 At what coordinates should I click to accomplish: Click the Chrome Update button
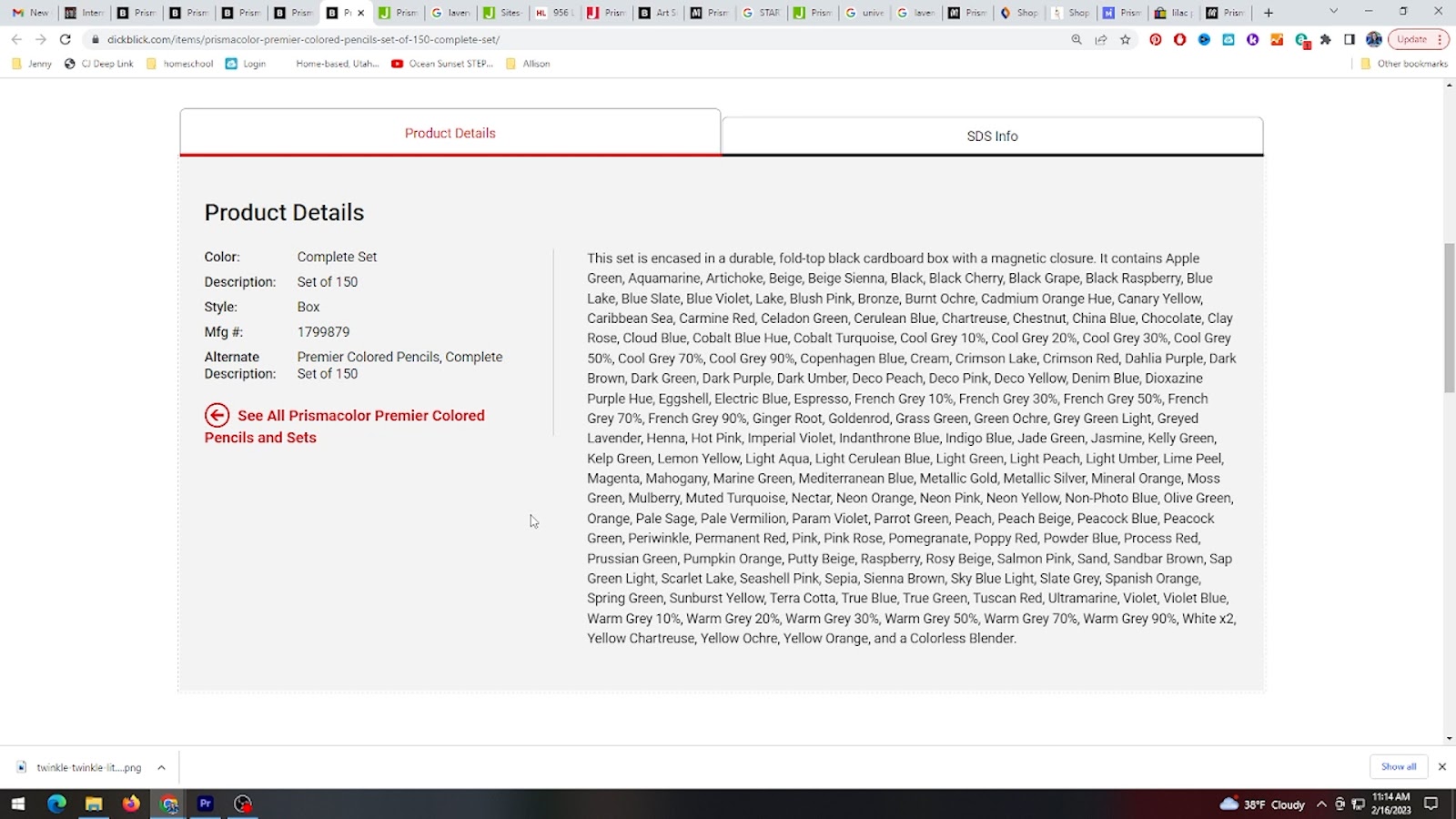1418,39
